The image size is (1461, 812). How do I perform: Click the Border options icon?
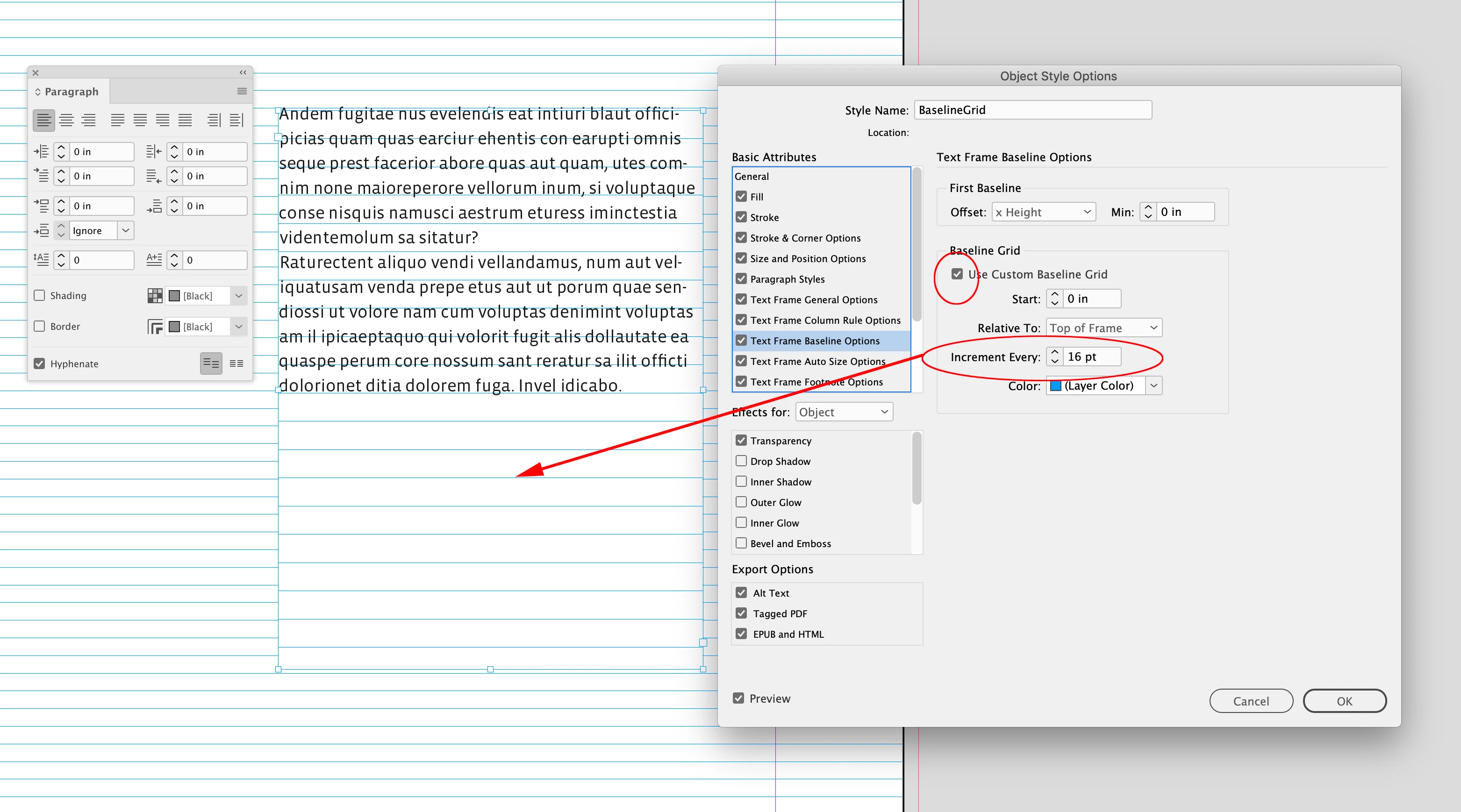pos(155,327)
